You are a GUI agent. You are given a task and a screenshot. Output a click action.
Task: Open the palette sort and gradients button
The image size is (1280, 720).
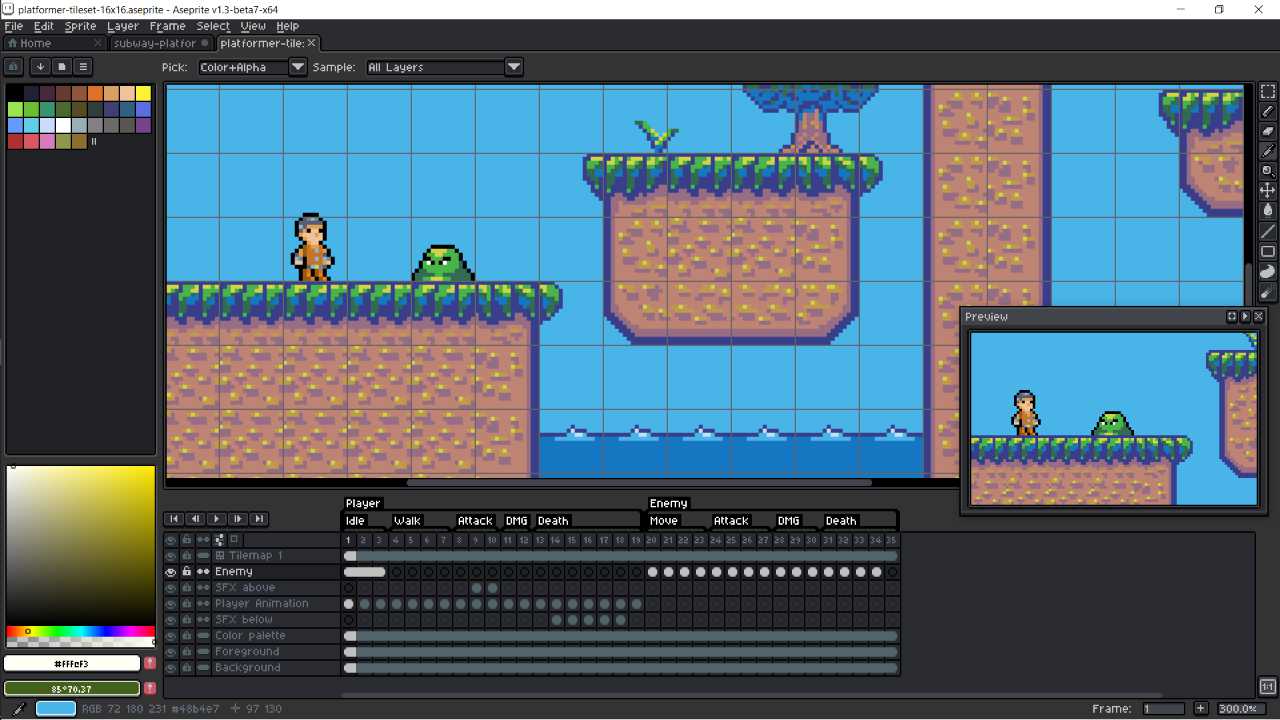pos(40,67)
